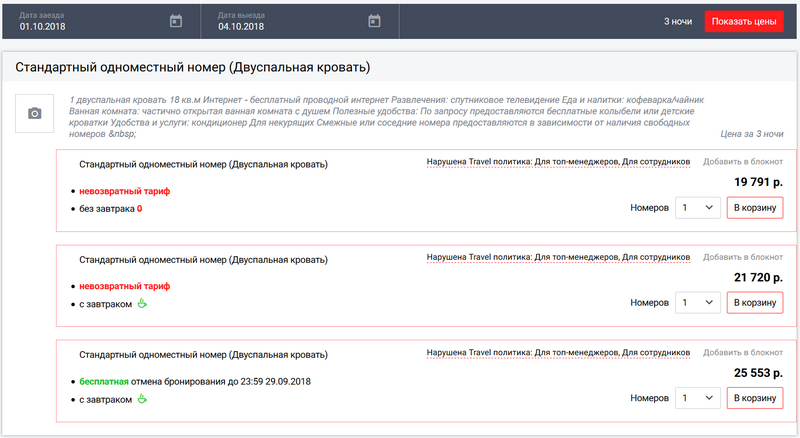
Task: Click Добавить в блокнот for second offer
Action: 743,258
